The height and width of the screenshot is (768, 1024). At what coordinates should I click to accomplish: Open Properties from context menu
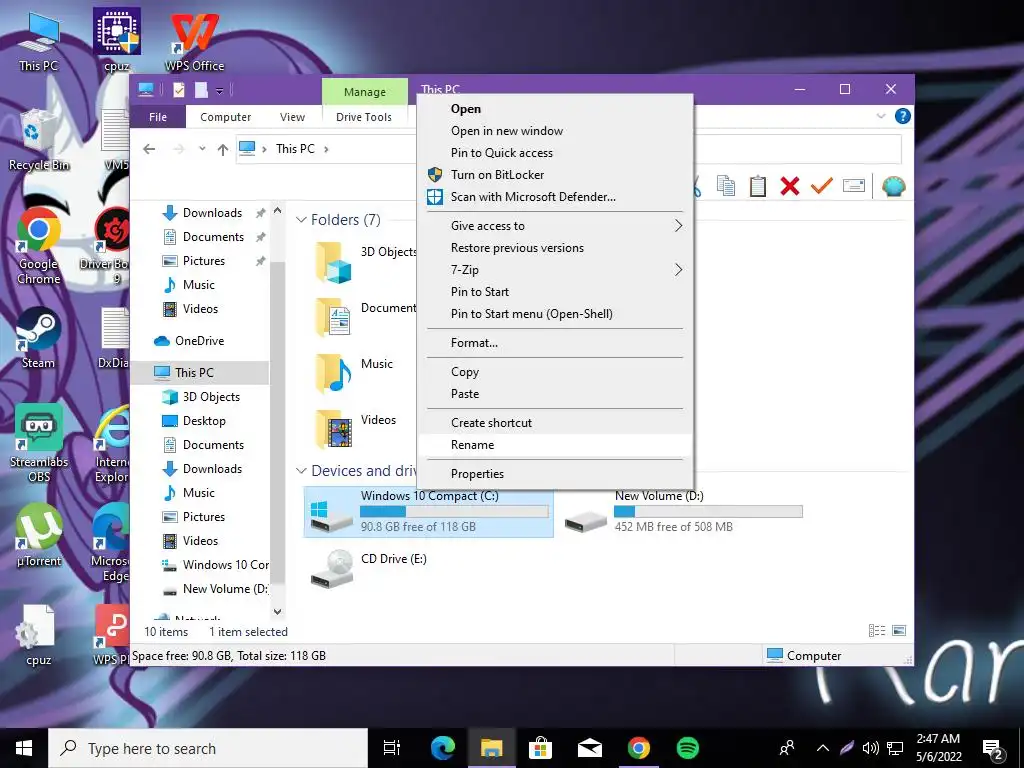click(x=554, y=473)
